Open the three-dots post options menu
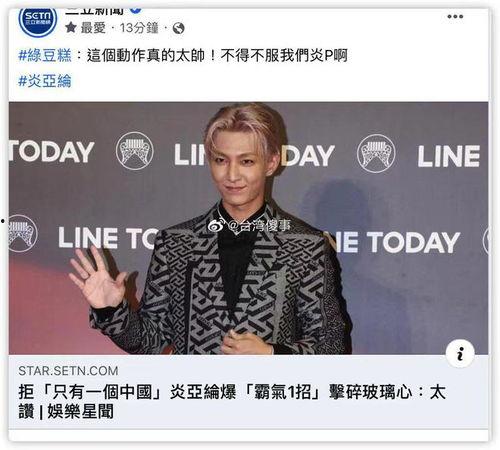 tap(455, 16)
